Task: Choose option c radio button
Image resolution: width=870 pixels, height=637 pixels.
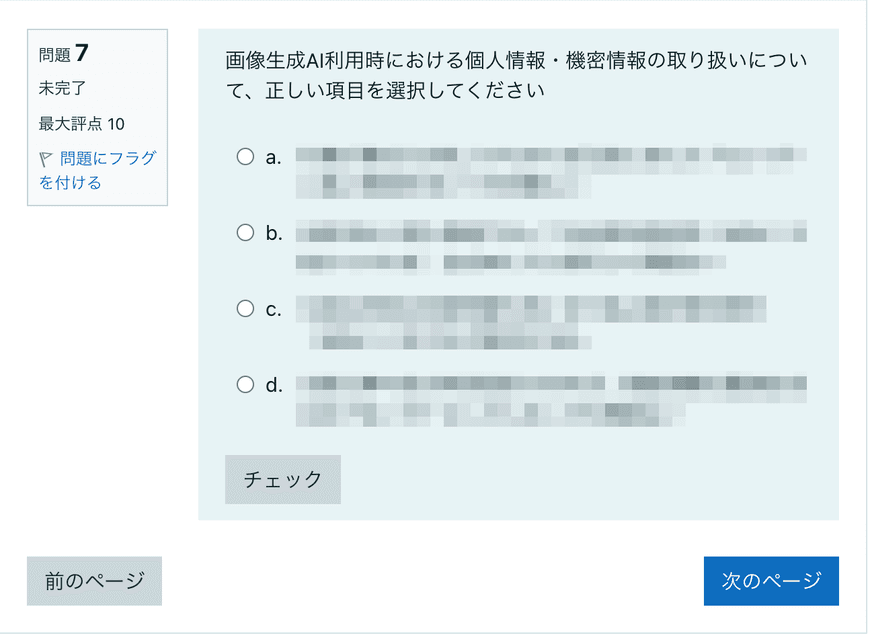Action: point(245,309)
